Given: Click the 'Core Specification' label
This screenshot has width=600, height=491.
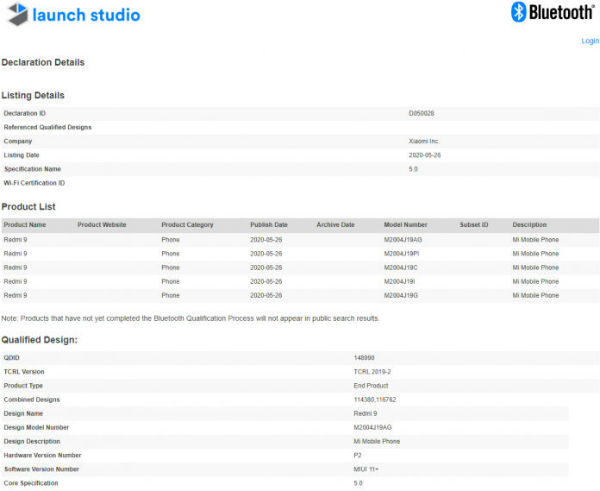Looking at the screenshot, I should tap(31, 483).
